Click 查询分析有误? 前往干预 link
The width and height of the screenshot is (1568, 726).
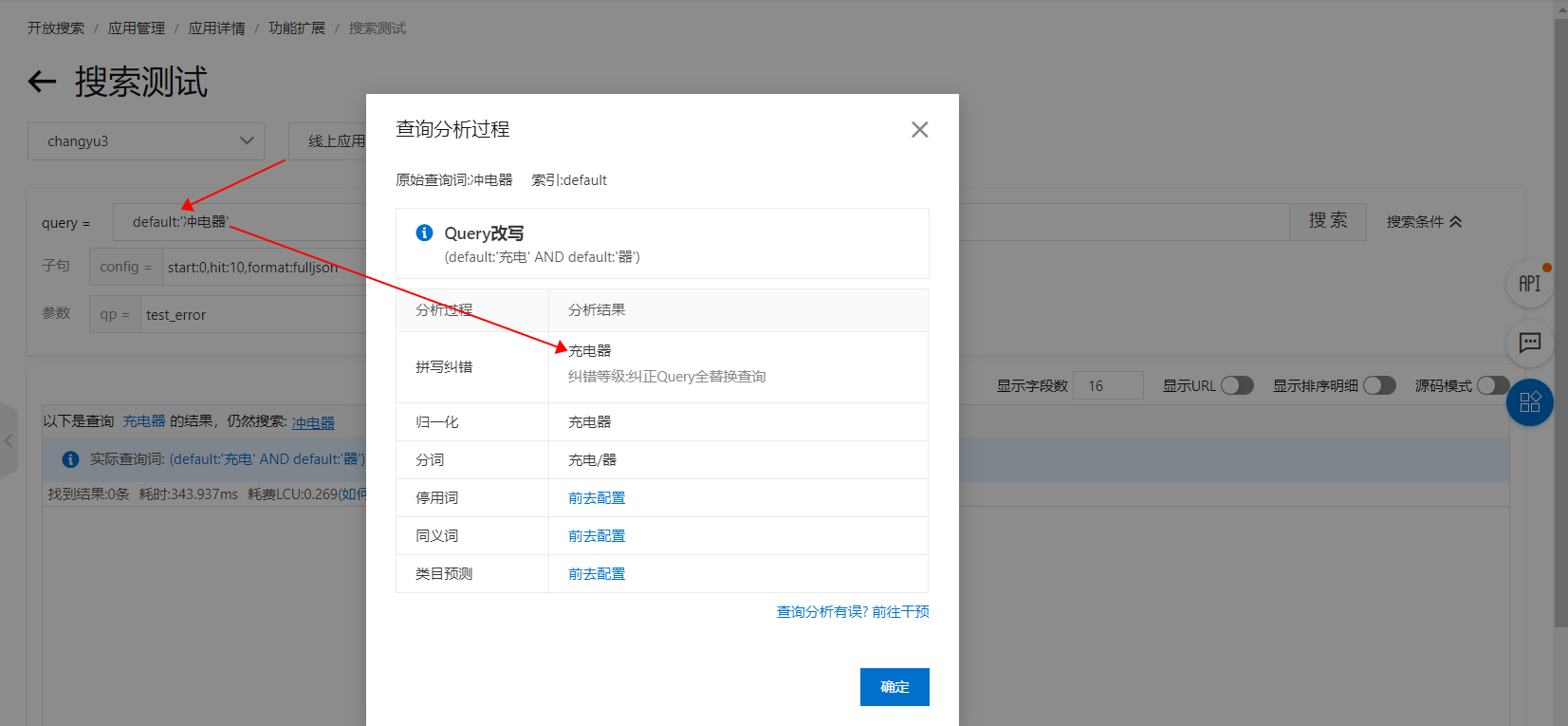click(853, 612)
